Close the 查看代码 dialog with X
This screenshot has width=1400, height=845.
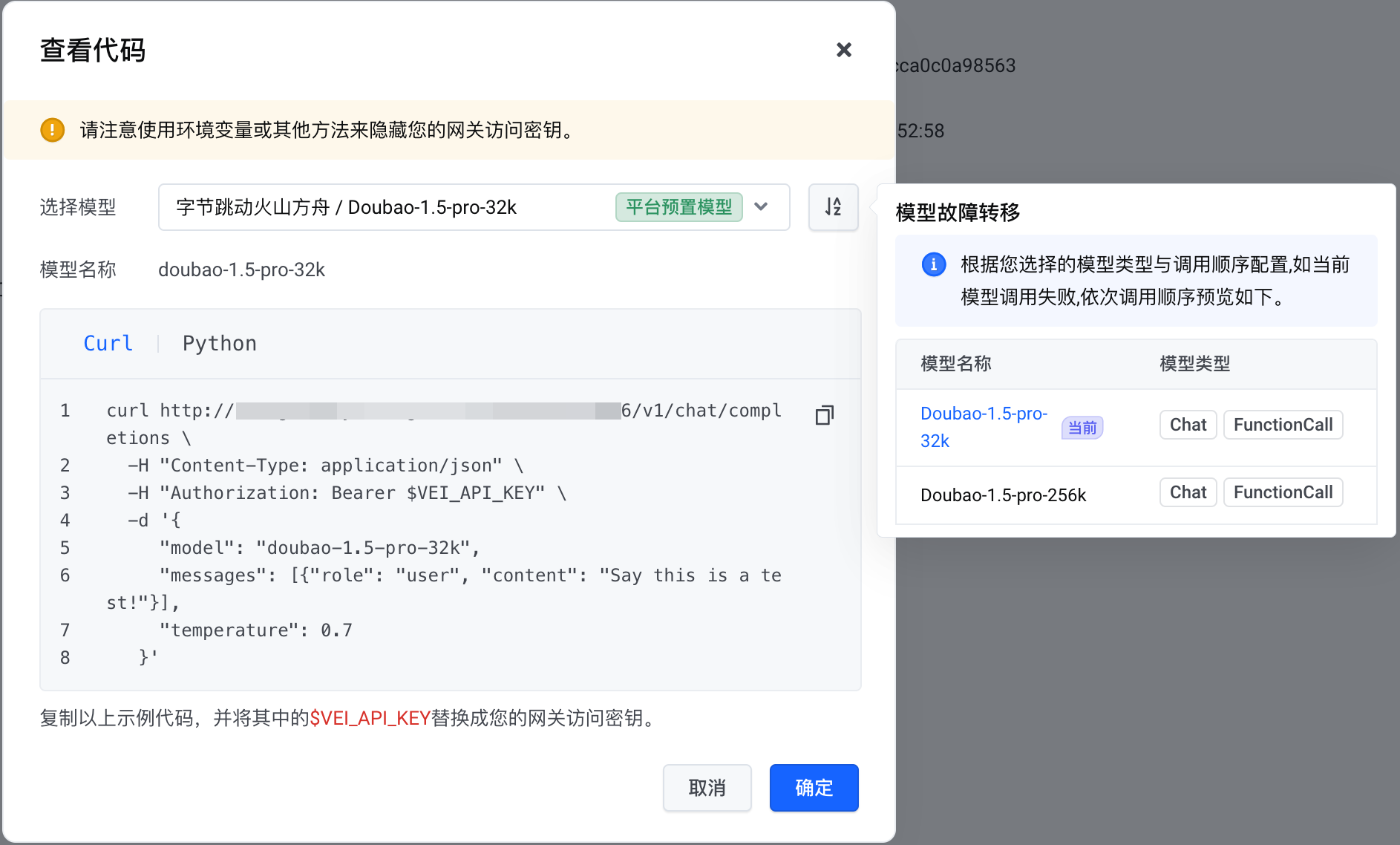844,50
